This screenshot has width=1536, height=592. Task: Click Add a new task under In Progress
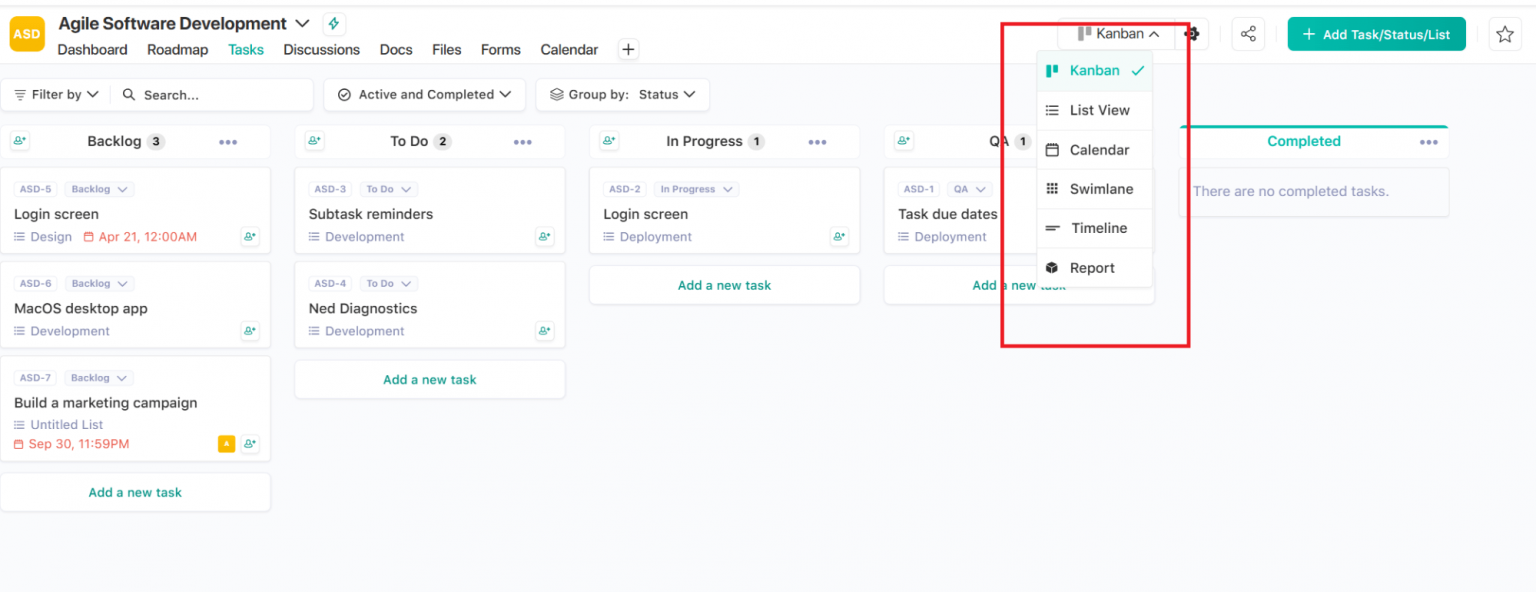(x=724, y=285)
